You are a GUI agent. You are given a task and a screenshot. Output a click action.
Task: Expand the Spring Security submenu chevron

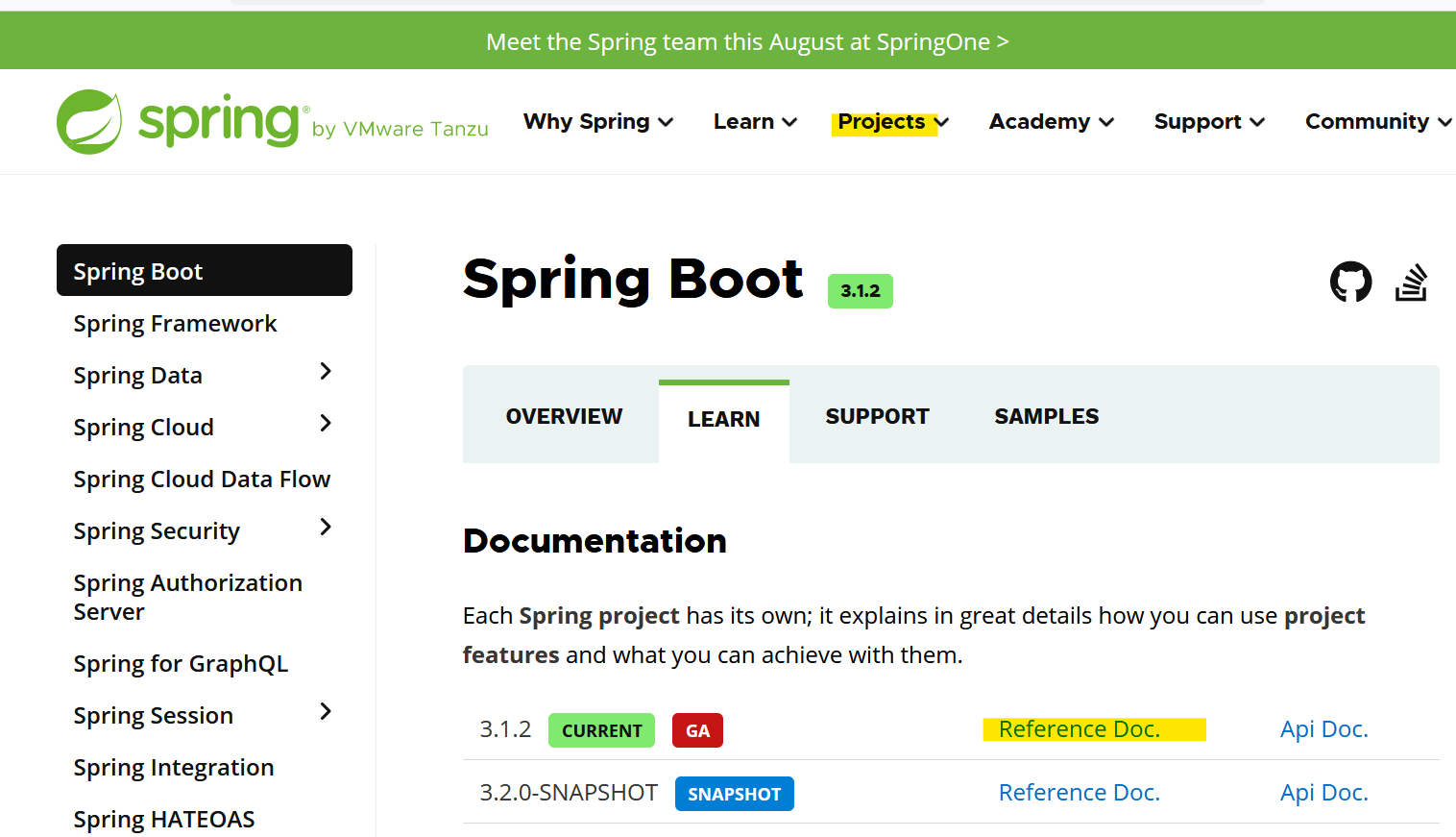tap(326, 528)
